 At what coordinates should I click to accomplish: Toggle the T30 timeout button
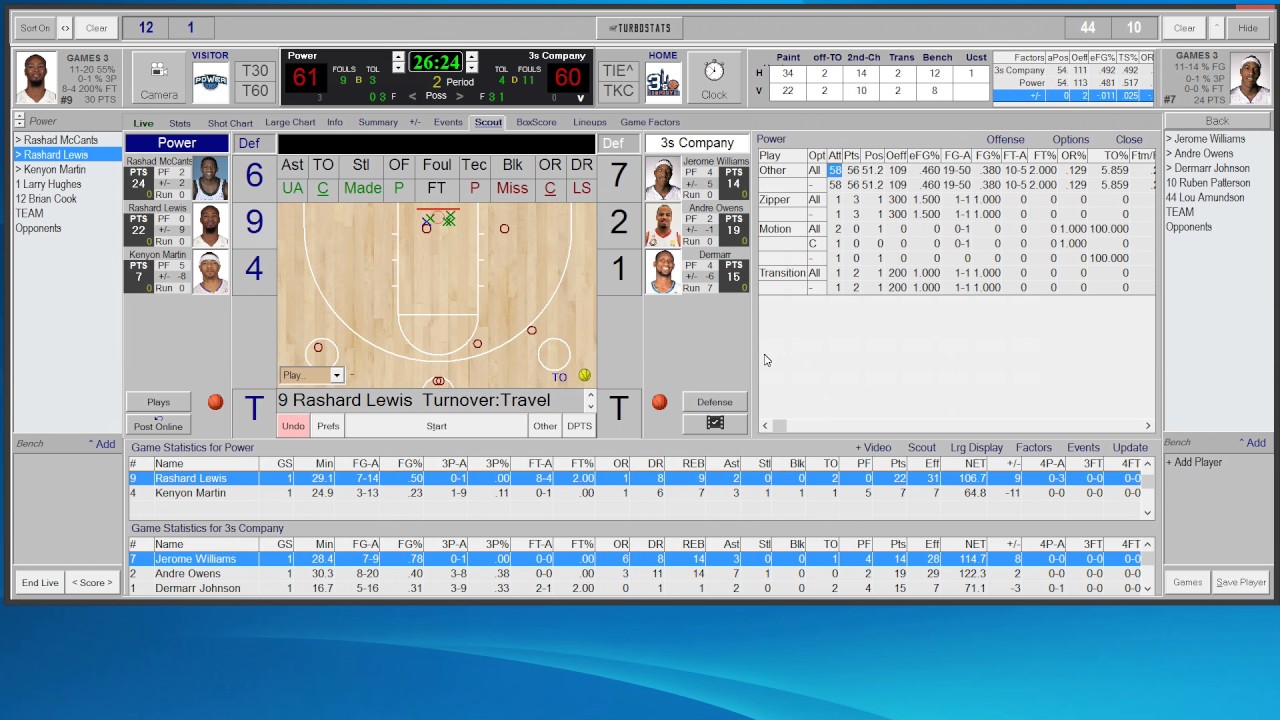[x=255, y=71]
